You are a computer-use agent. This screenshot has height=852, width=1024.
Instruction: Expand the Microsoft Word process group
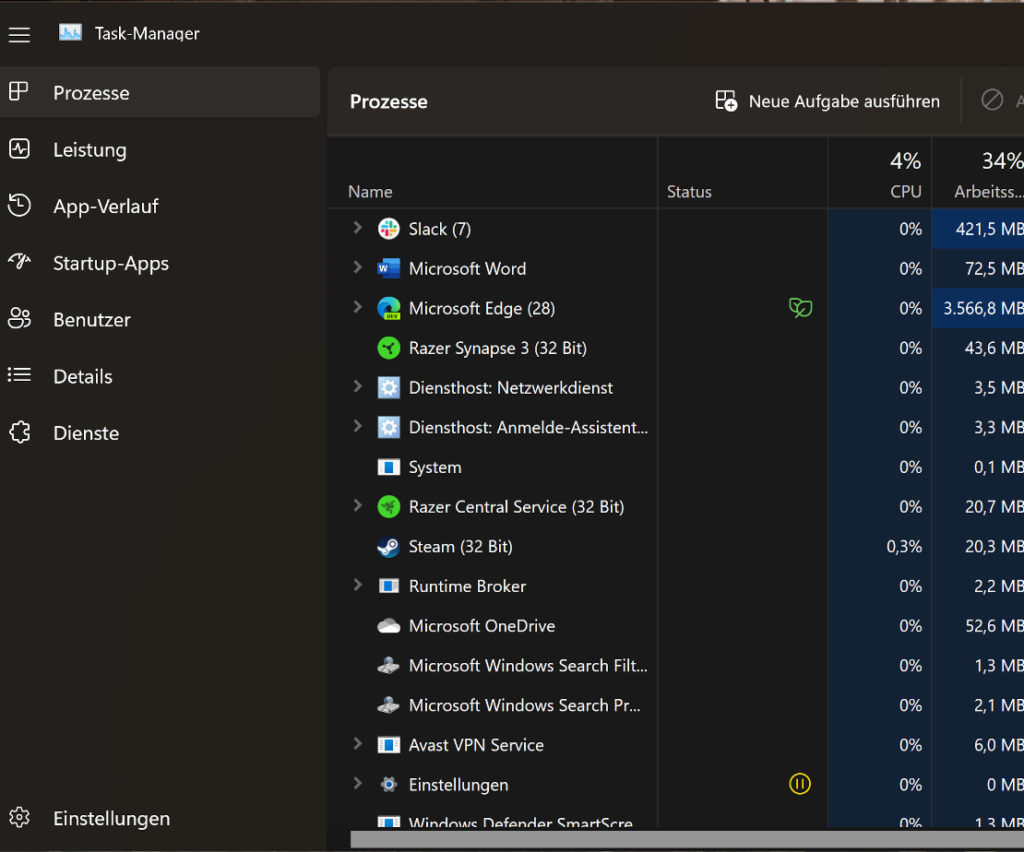click(357, 268)
